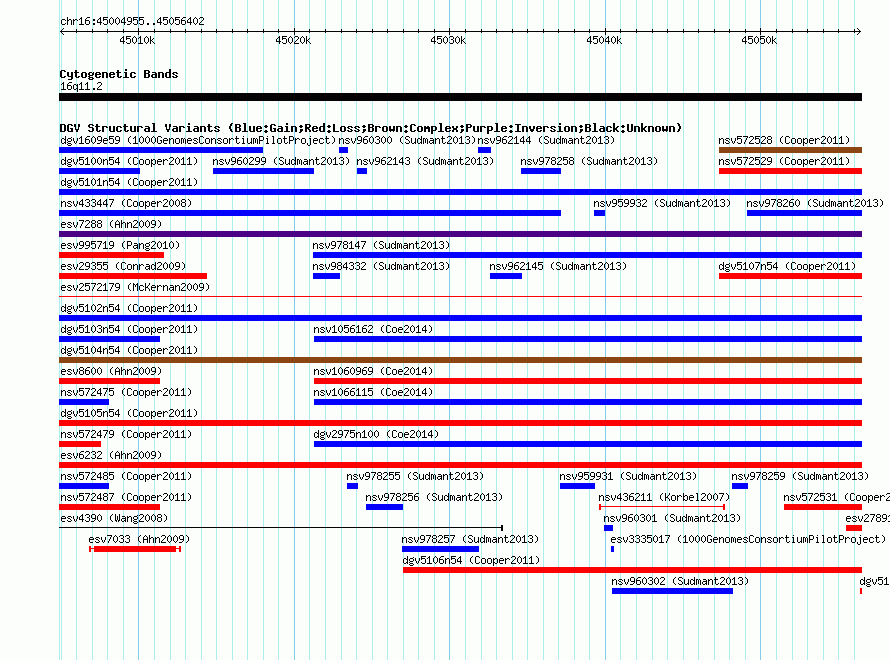Select nsv960302 (Sudmant2013) variant

[680, 581]
